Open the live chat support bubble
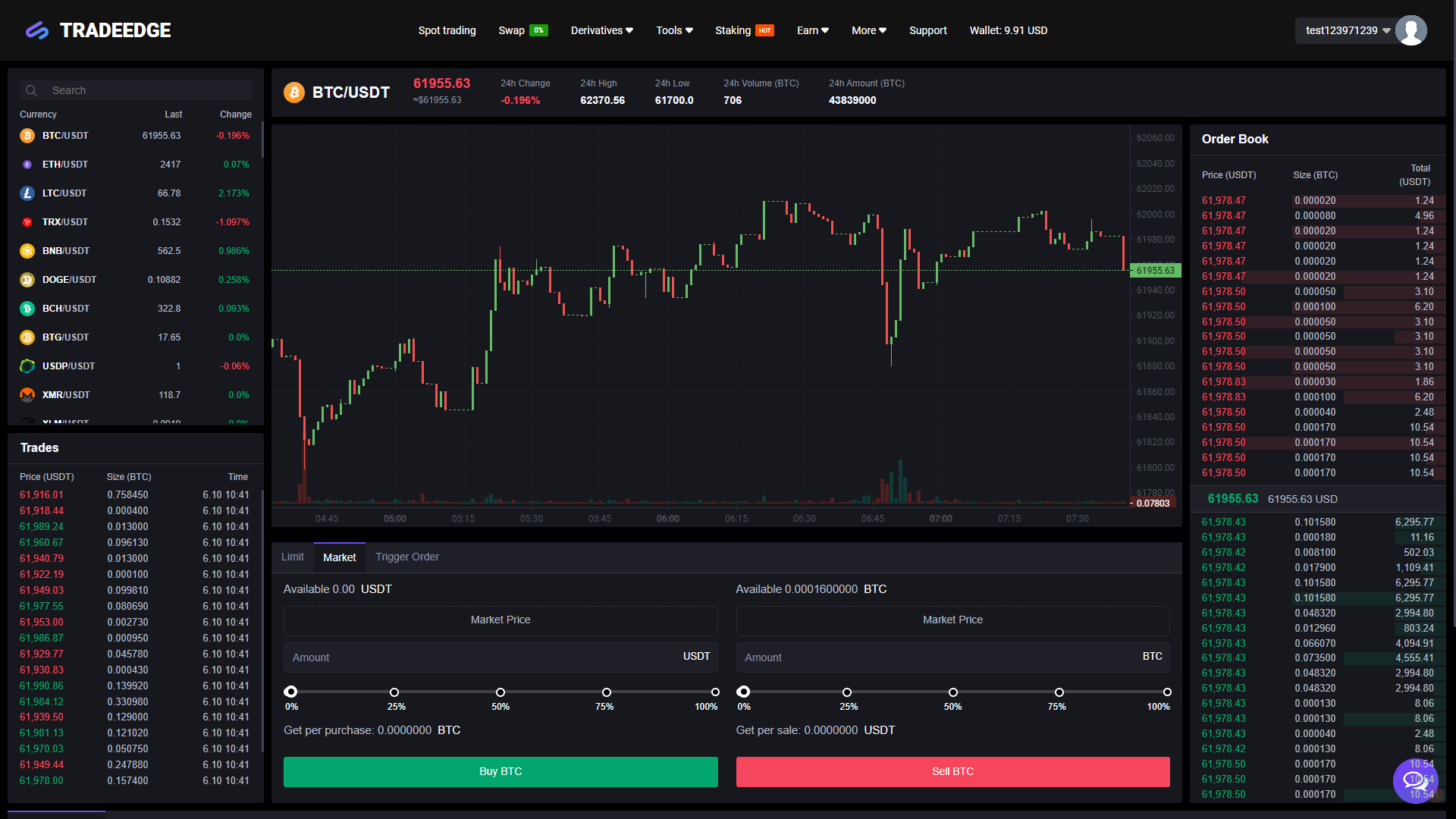Screen dimensions: 1456x819 1415,780
